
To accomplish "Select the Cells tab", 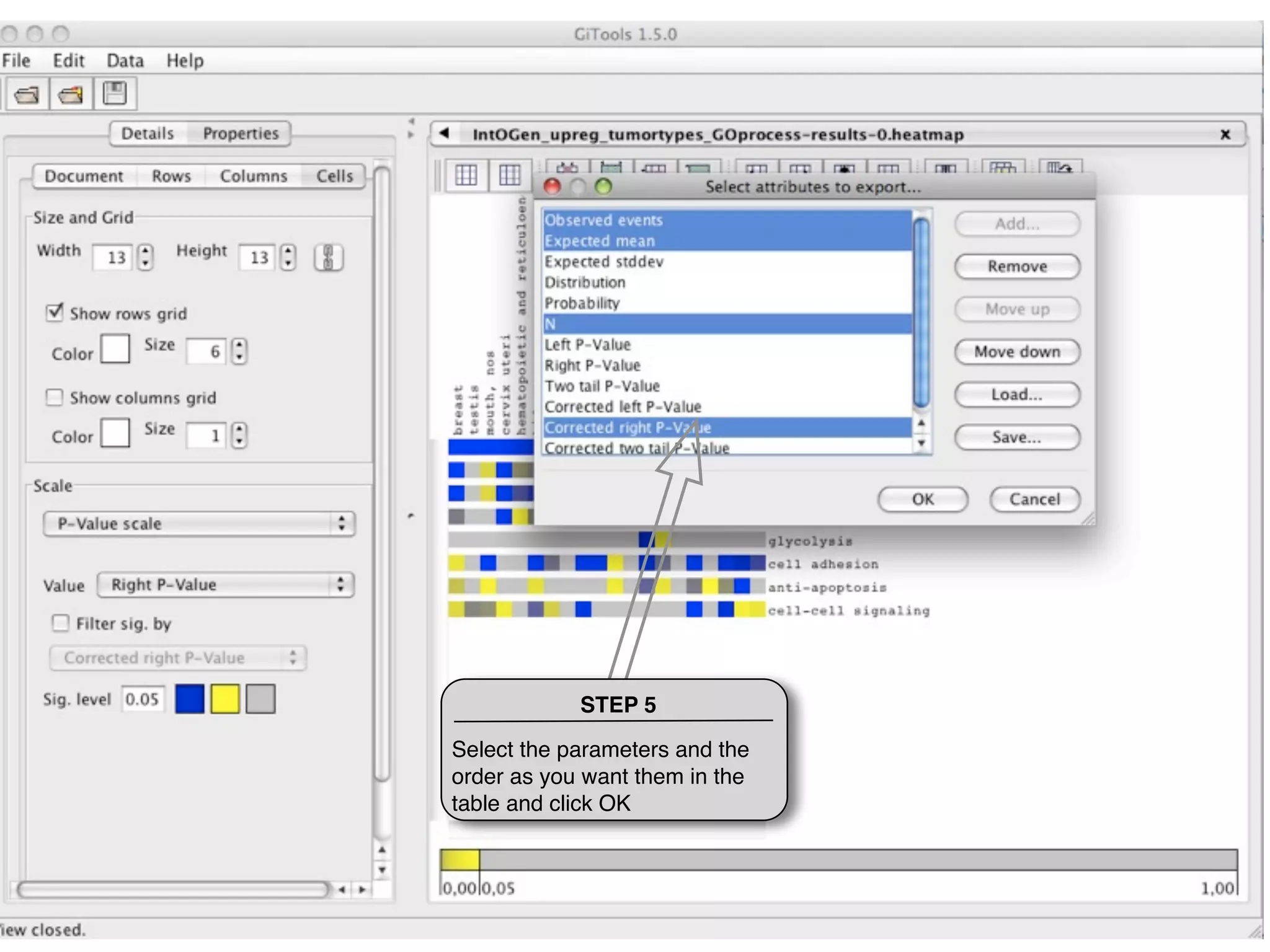I will click(x=334, y=176).
